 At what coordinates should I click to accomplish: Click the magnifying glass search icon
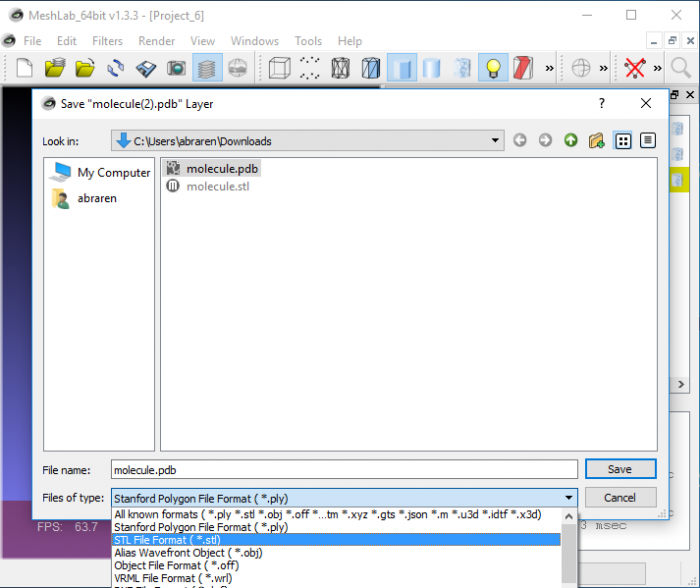pyautogui.click(x=681, y=68)
